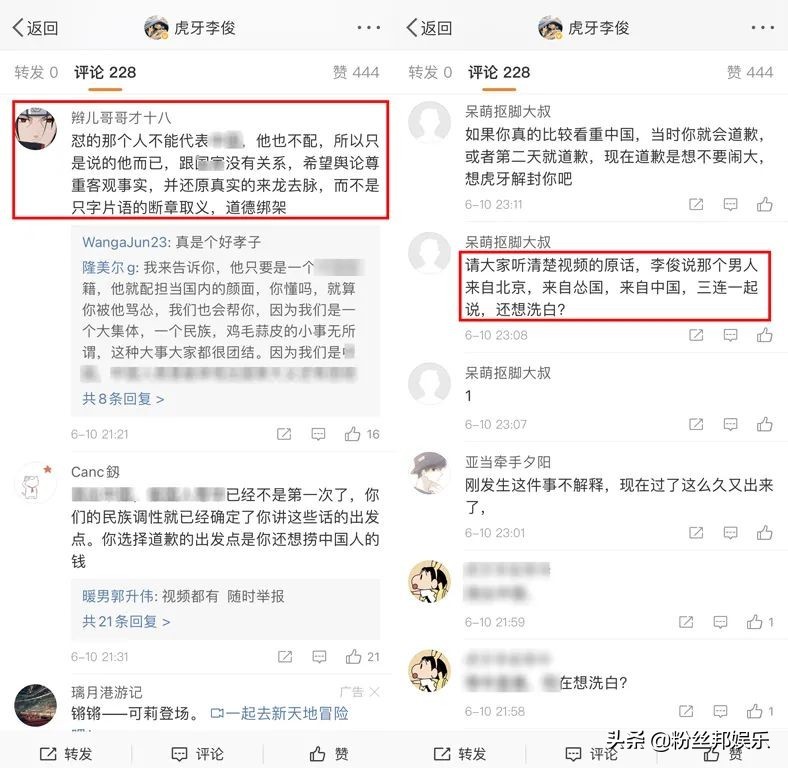Close the 璃月港游记 ad
Viewport: 788px width, 768px height.
pyautogui.click(x=374, y=692)
